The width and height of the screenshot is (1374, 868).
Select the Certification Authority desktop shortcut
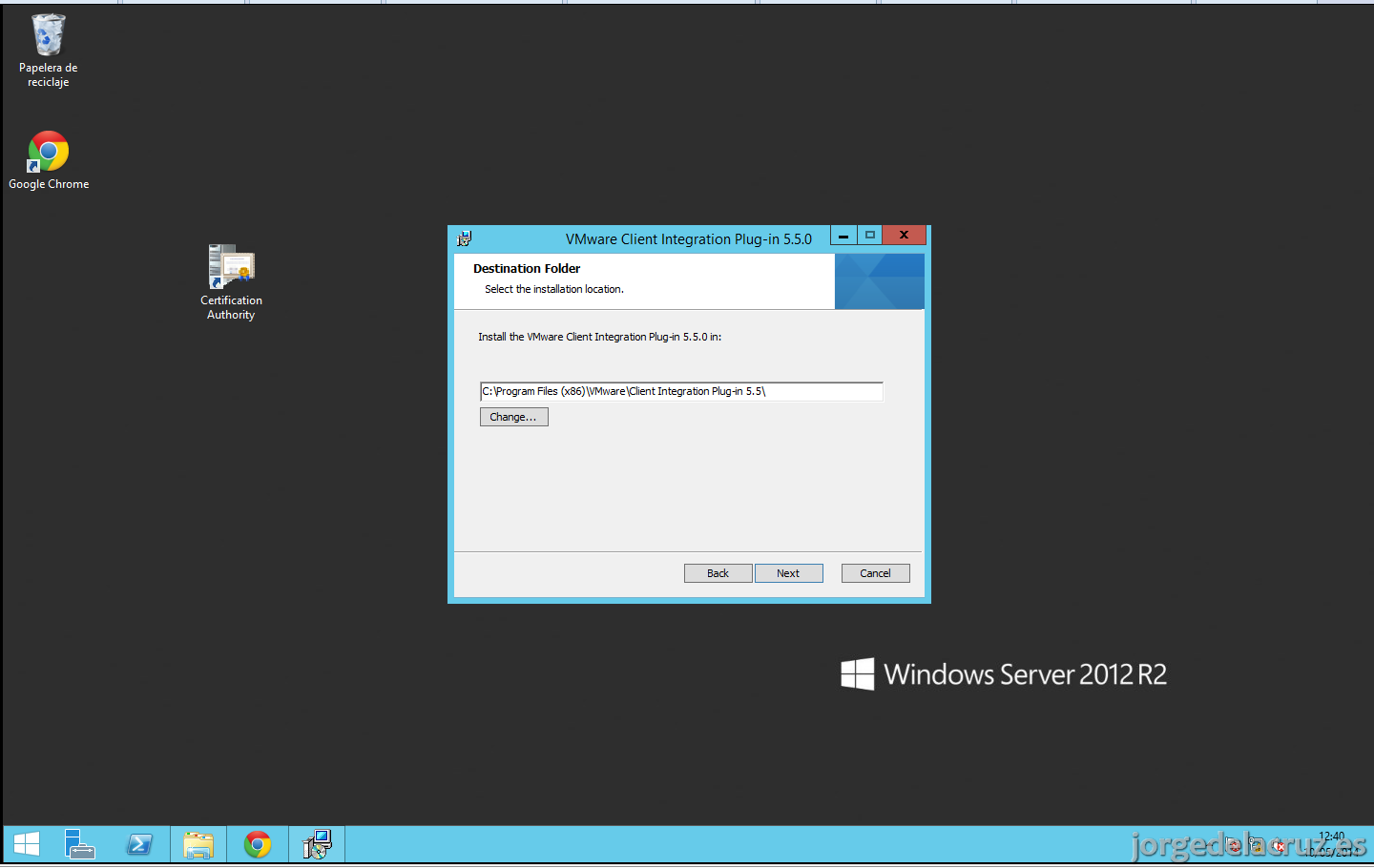pos(231,282)
